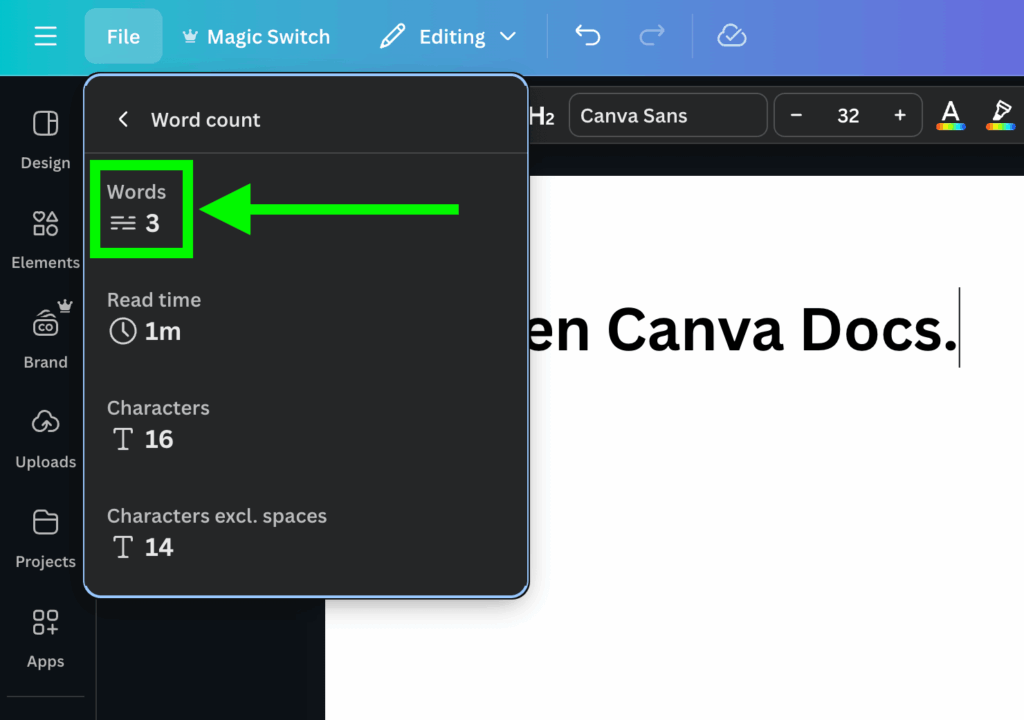Select Elements in the sidebar
Viewport: 1024px width, 720px height.
45,235
